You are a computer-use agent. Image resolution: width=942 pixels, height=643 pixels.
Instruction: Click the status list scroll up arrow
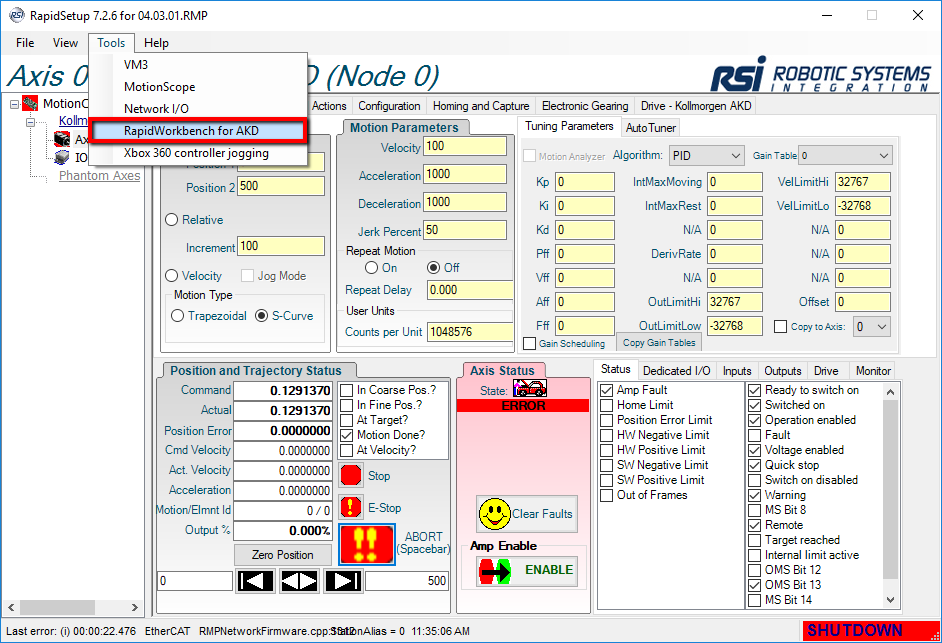pos(890,392)
